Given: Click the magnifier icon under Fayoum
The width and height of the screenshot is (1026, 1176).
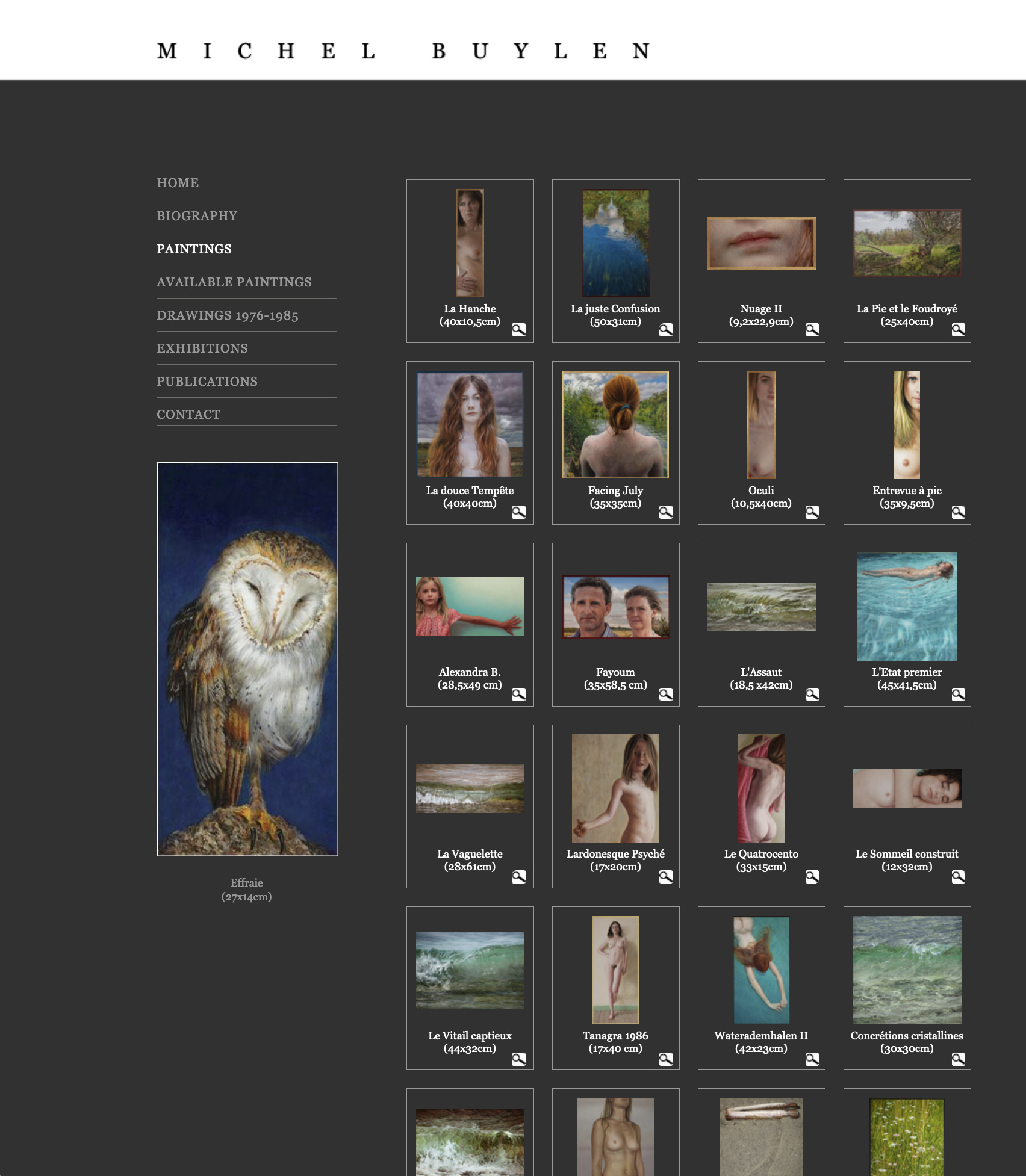Looking at the screenshot, I should [665, 695].
